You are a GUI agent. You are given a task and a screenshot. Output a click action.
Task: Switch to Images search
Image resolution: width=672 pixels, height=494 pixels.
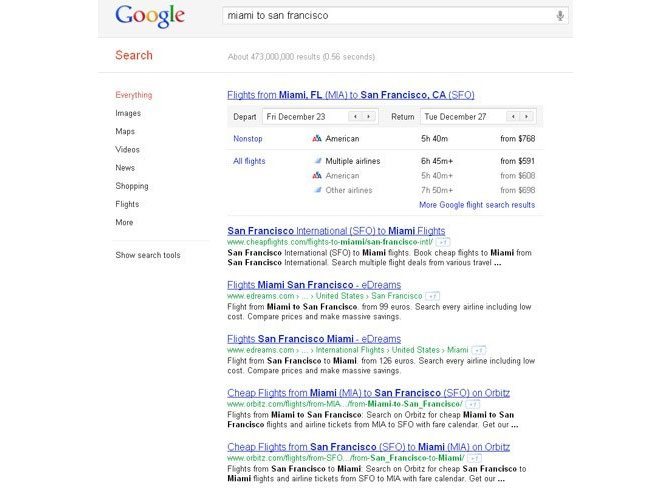click(128, 113)
